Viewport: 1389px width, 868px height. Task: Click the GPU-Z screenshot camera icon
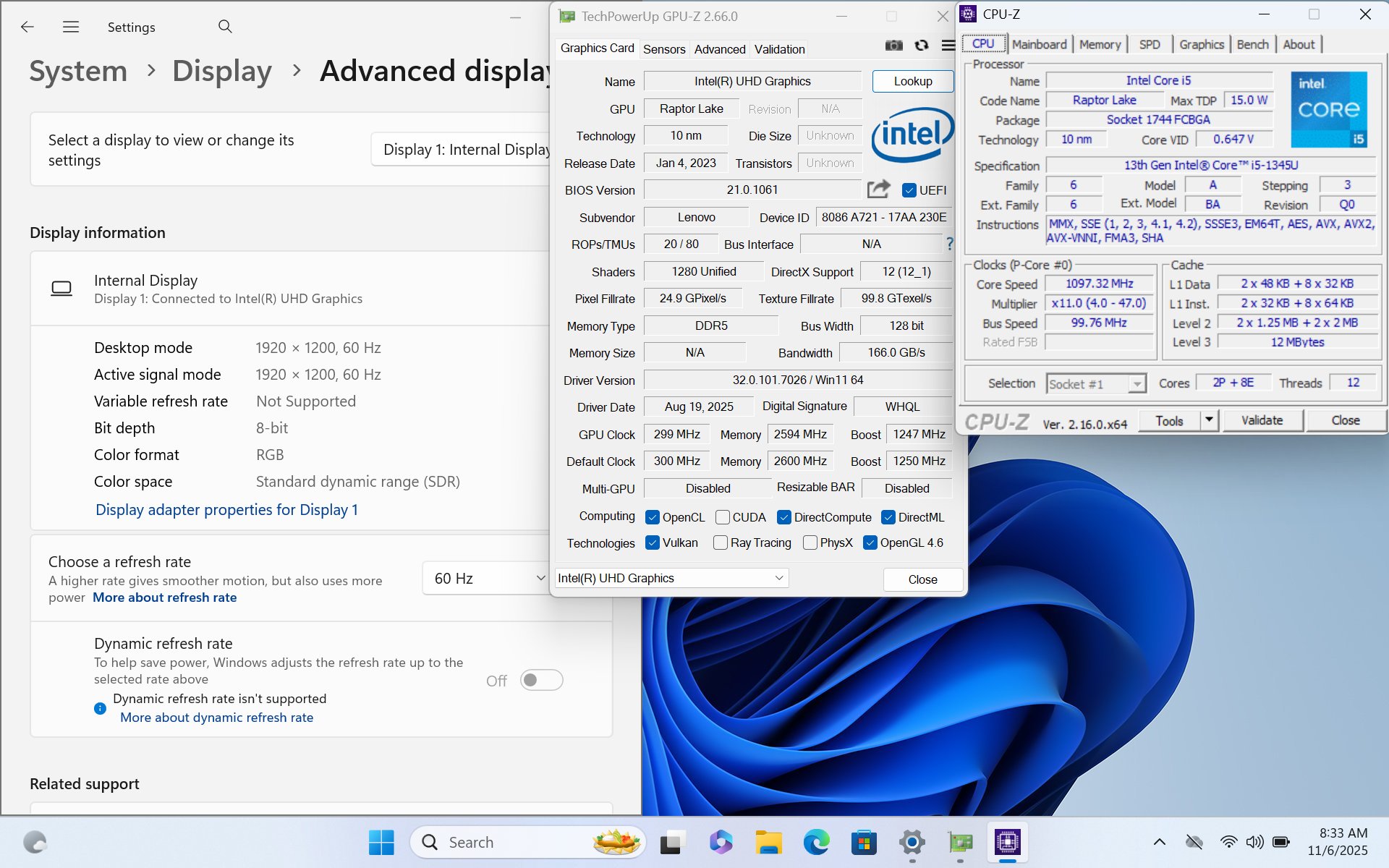pyautogui.click(x=894, y=46)
